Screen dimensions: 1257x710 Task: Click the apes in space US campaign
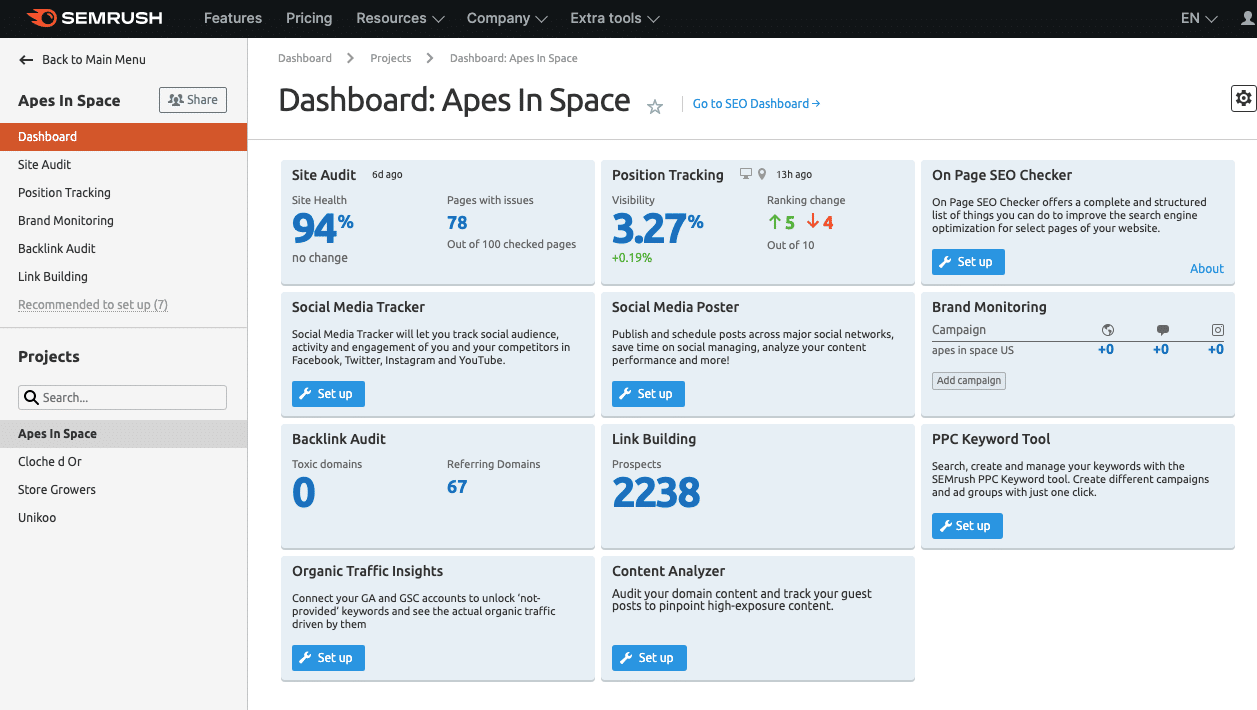click(x=973, y=351)
